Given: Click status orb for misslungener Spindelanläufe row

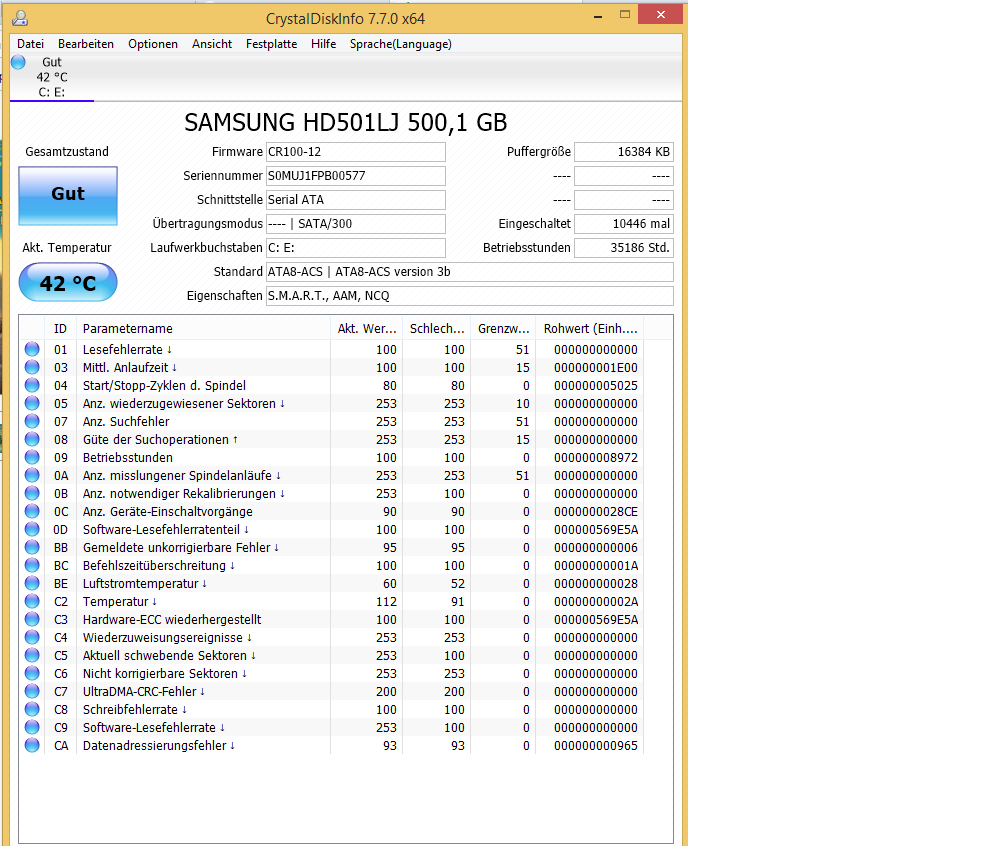Looking at the screenshot, I should (32, 475).
